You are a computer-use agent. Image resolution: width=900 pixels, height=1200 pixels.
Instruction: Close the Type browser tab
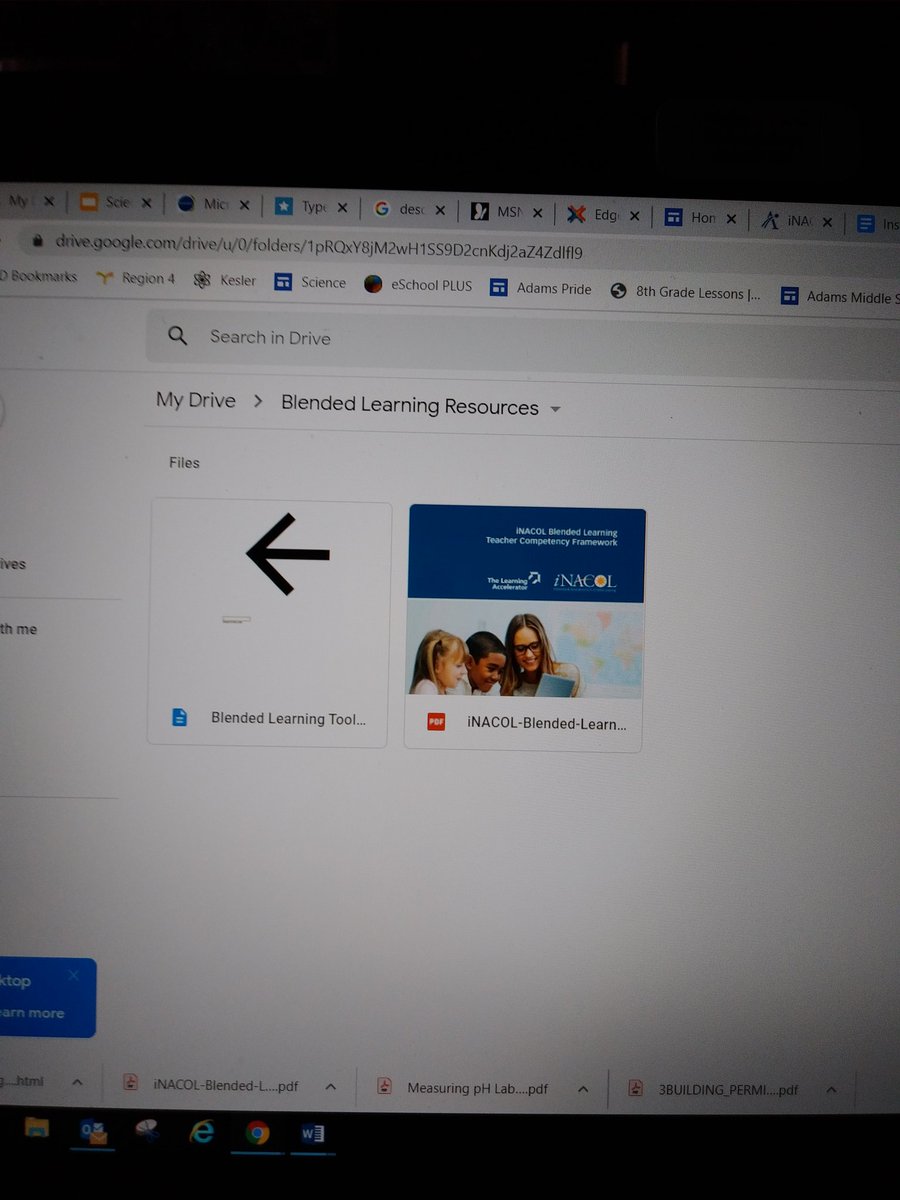coord(342,208)
